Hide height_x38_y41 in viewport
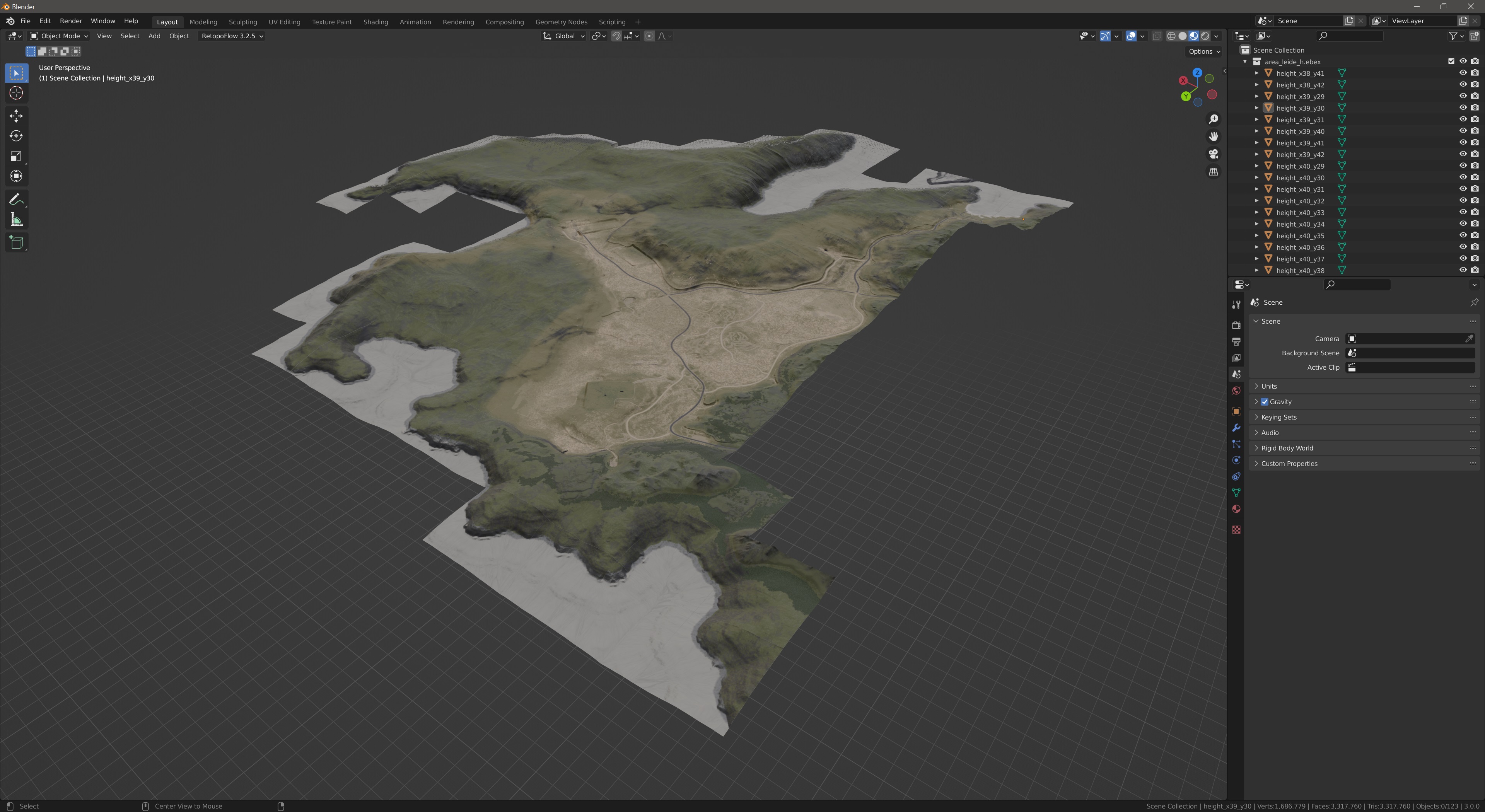 (x=1463, y=73)
